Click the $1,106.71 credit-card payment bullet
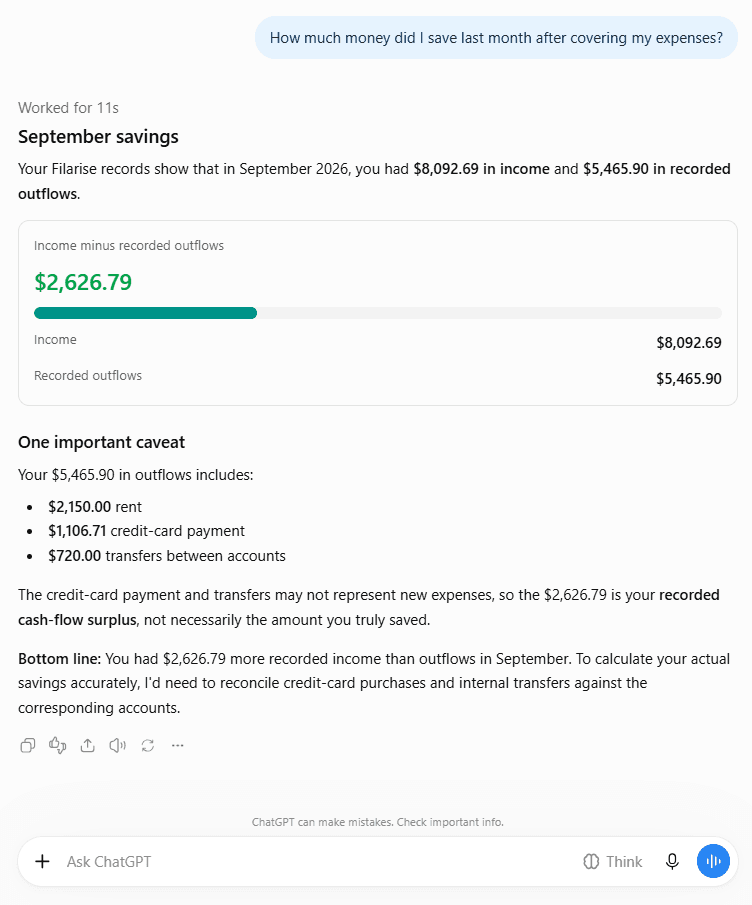The image size is (752, 905). (x=147, y=531)
